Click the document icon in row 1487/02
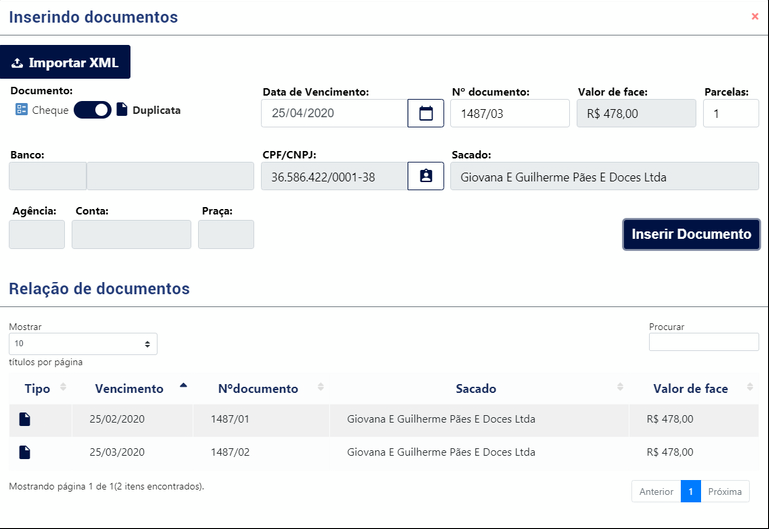The image size is (769, 529). (x=25, y=452)
